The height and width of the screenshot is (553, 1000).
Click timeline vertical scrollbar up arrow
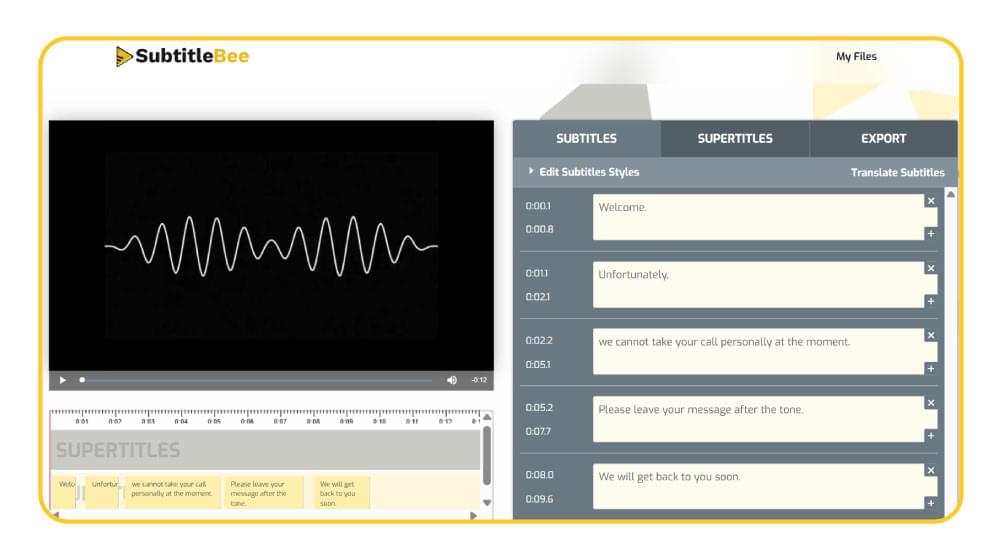click(x=487, y=417)
